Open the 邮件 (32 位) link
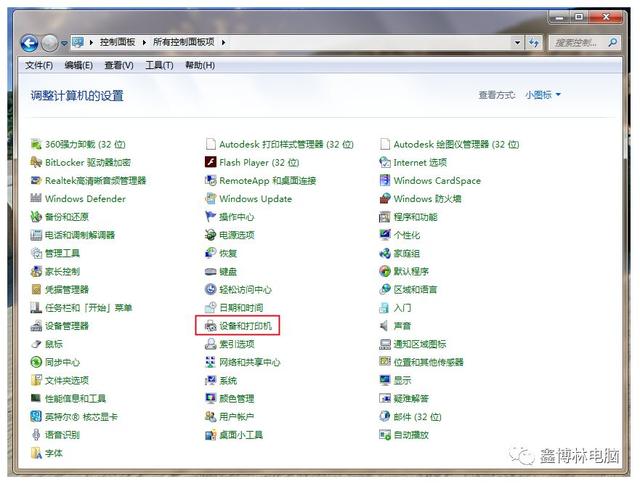 pos(418,417)
